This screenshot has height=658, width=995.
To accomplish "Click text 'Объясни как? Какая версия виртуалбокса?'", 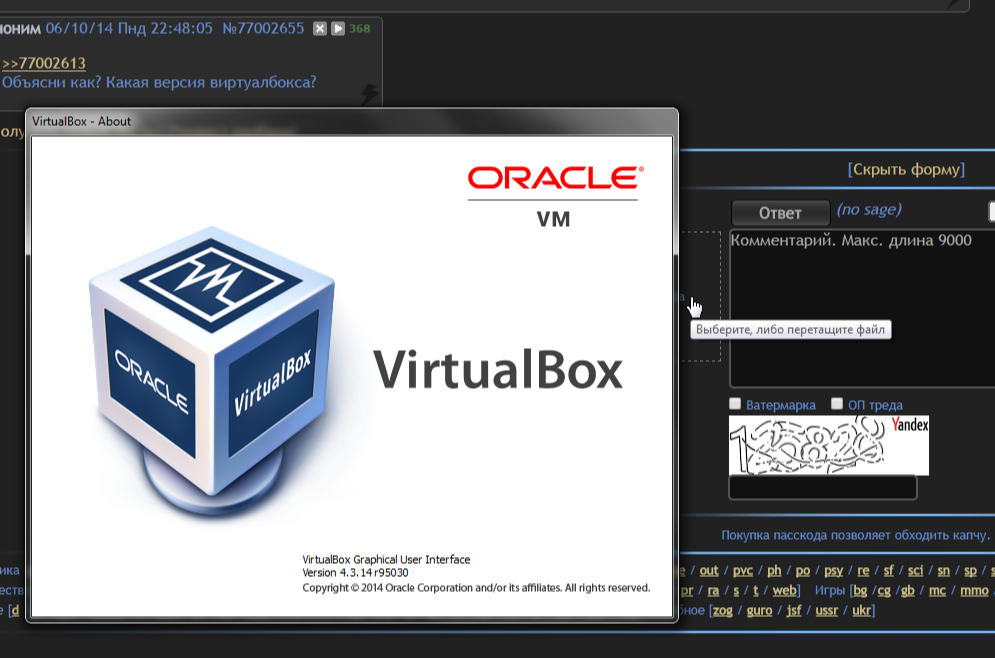I will point(159,82).
